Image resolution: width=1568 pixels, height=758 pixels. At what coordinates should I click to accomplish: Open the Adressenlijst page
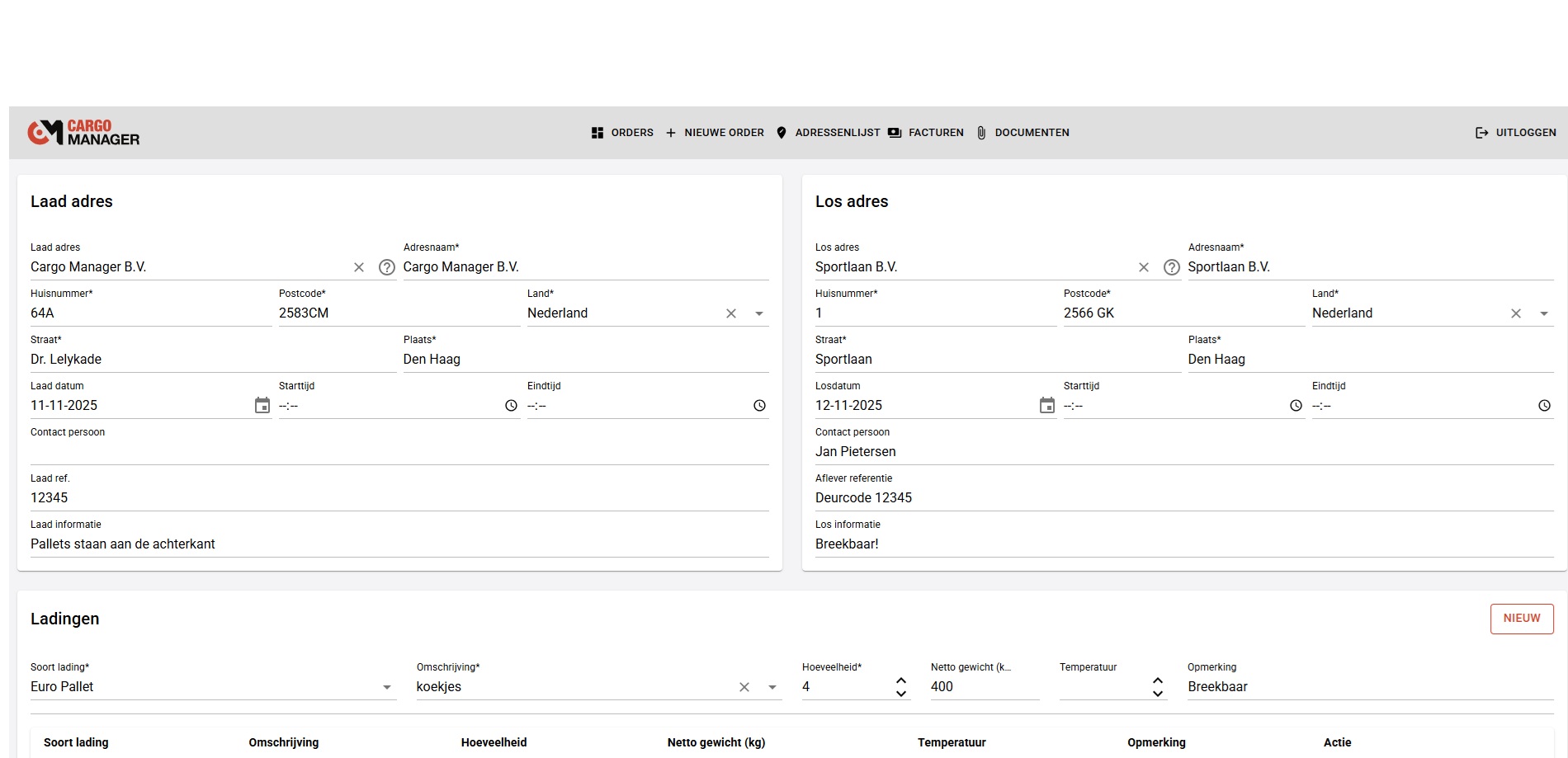pos(828,133)
